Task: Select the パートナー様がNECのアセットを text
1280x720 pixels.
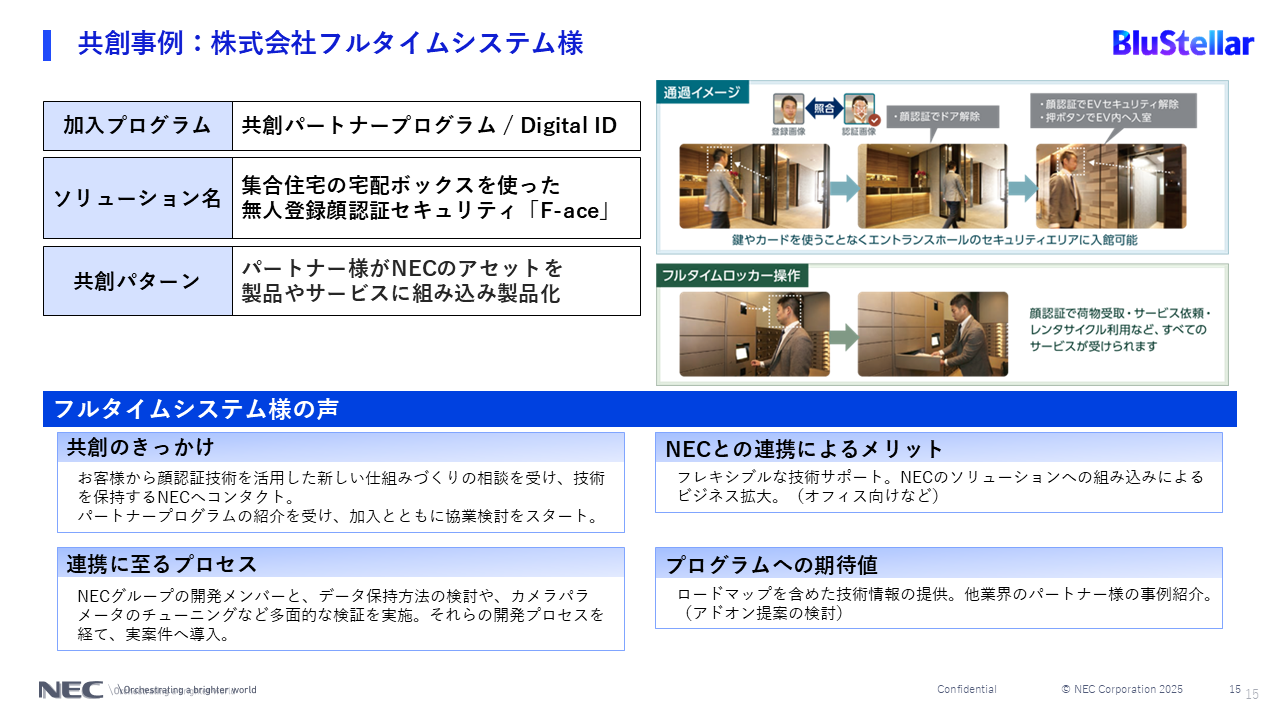Action: point(402,268)
